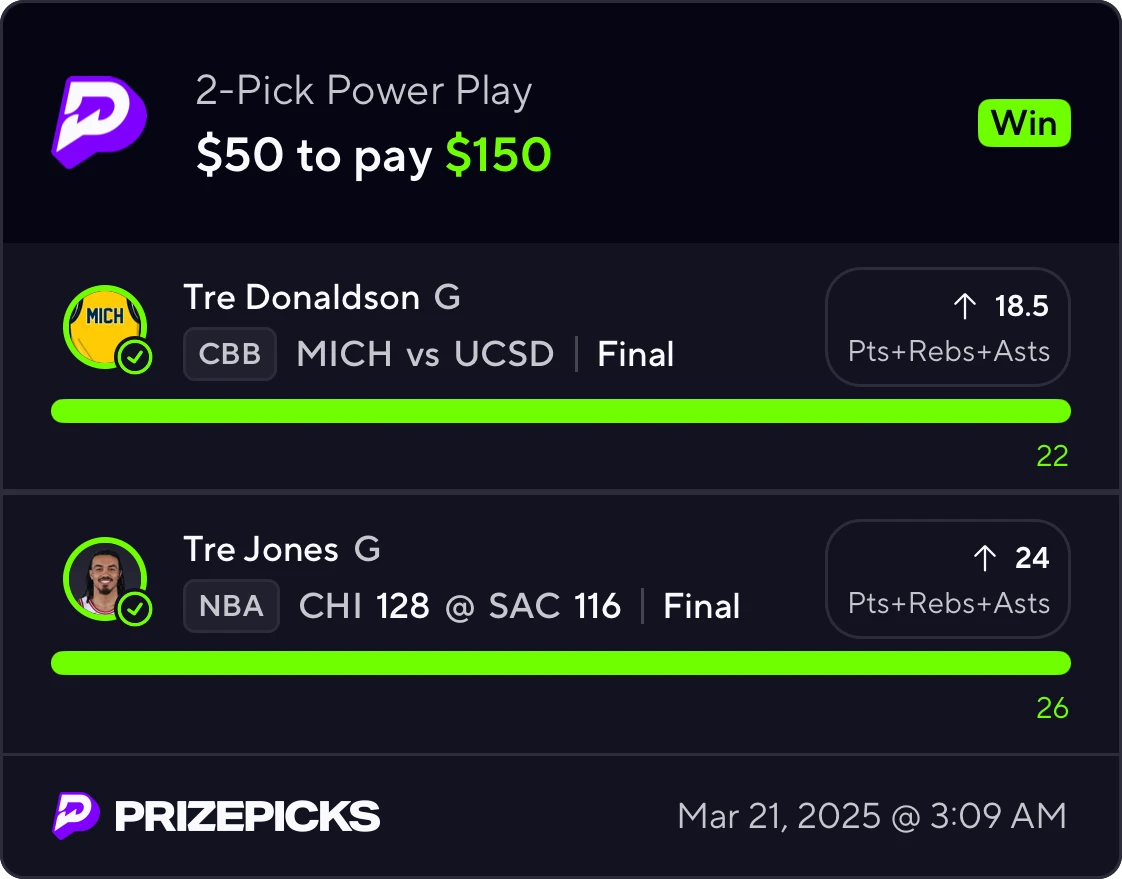Viewport: 1122px width, 879px height.
Task: Open Tre Jones player photo
Action: 105,578
